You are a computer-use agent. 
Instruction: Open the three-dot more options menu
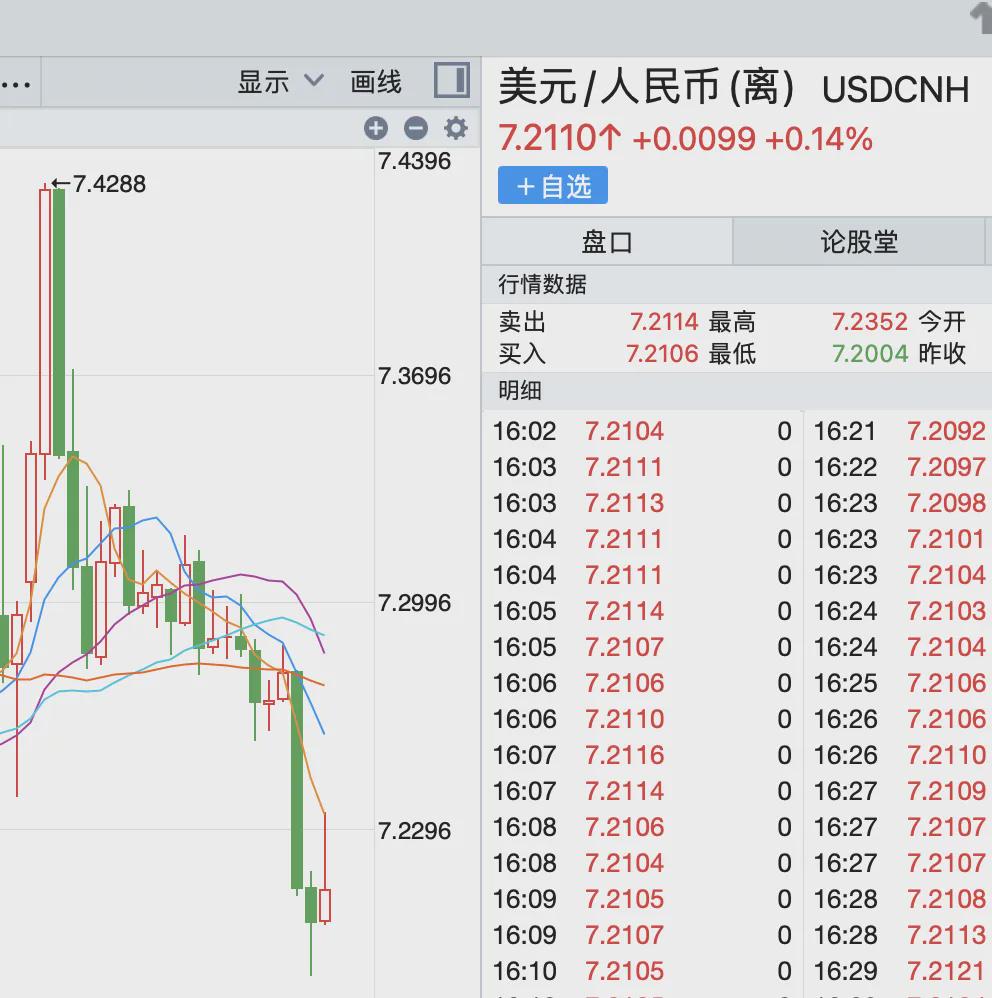point(15,83)
